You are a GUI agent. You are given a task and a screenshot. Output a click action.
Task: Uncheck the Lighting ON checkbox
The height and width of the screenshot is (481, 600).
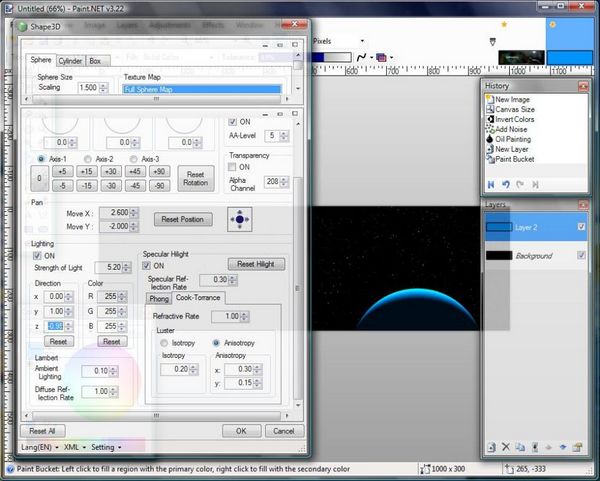pyautogui.click(x=38, y=255)
